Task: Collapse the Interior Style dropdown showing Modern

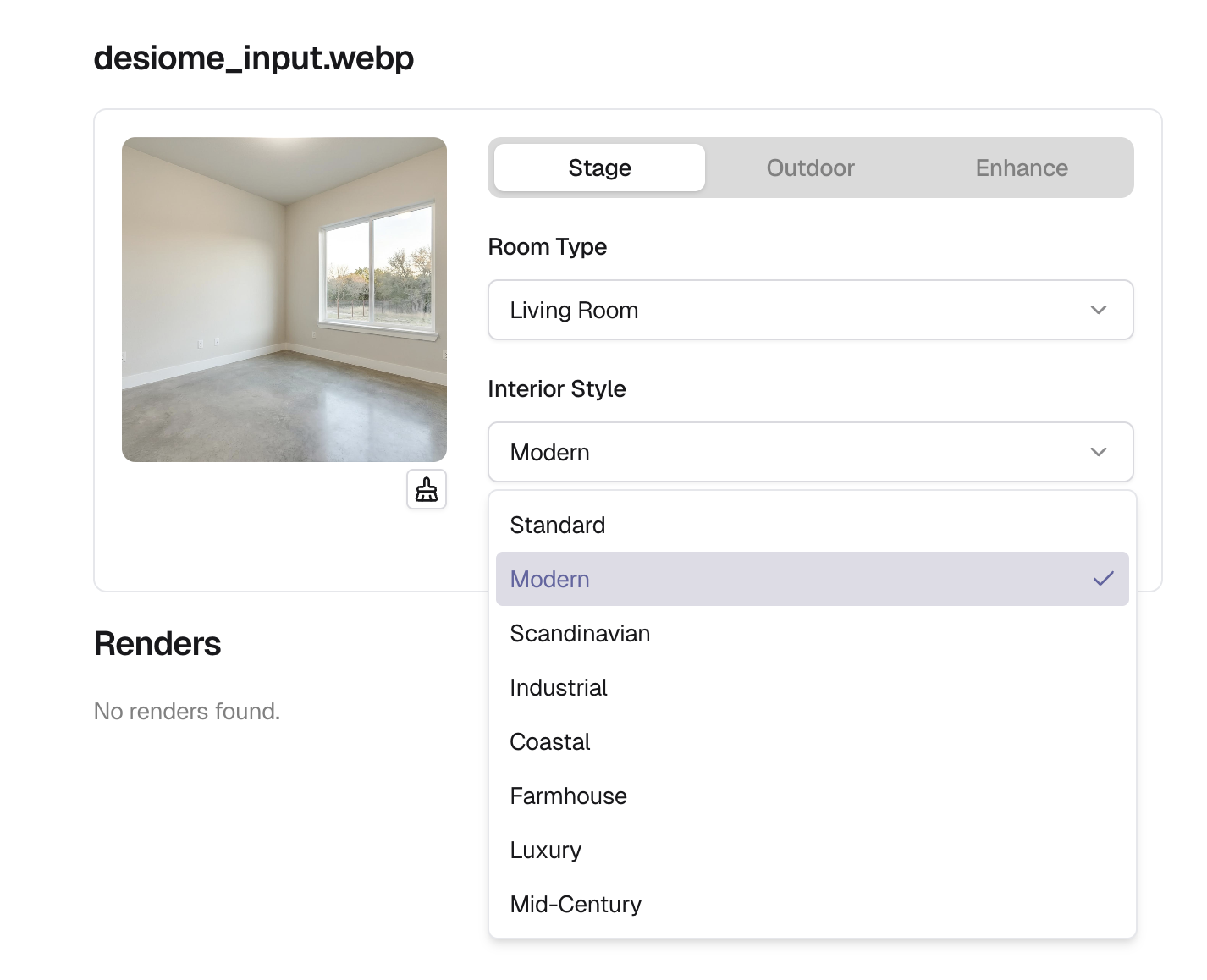Action: (796, 452)
